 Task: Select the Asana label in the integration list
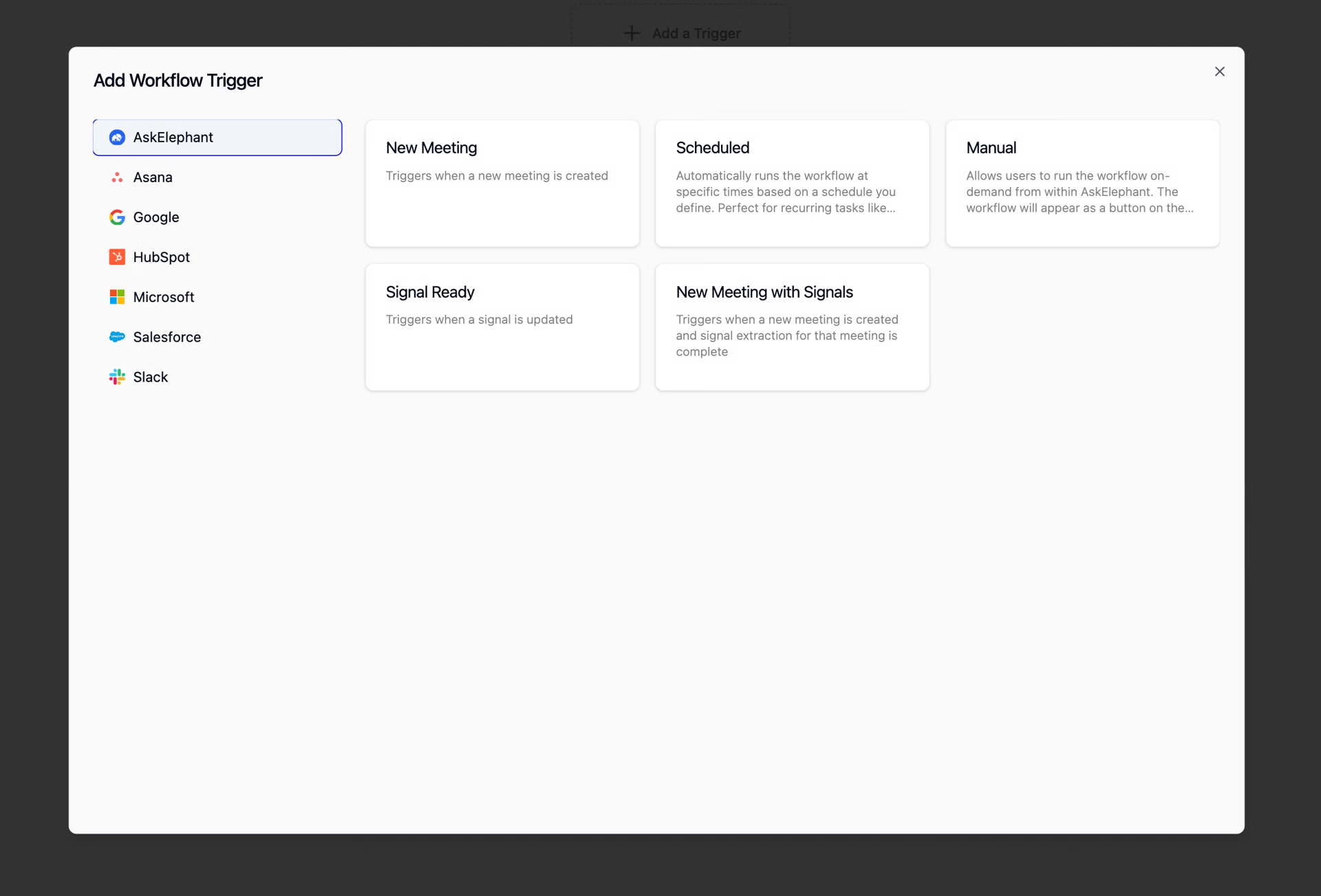click(153, 177)
